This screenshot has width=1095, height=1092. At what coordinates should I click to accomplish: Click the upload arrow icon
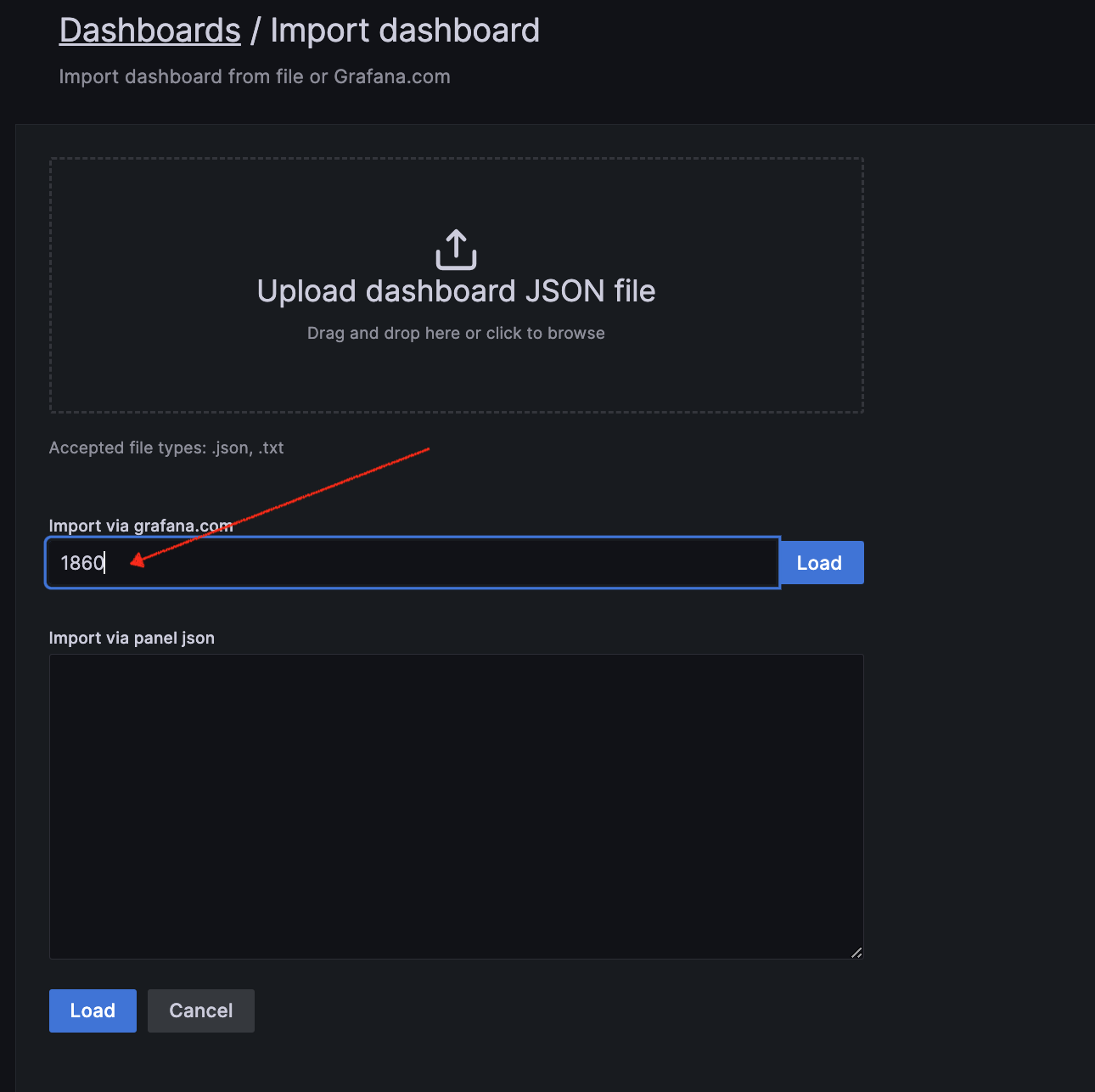tap(456, 250)
